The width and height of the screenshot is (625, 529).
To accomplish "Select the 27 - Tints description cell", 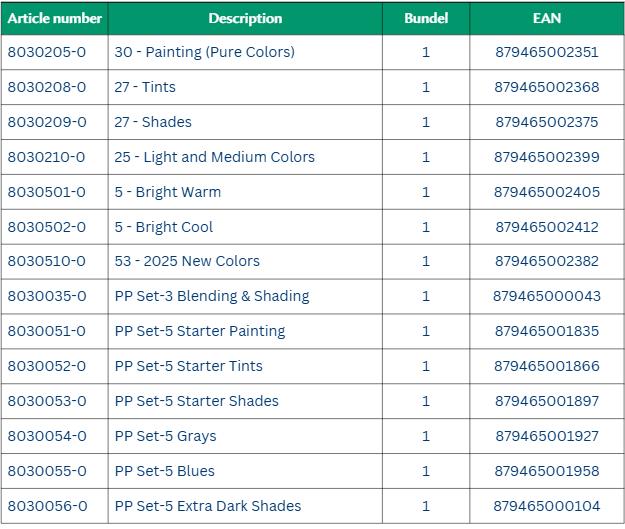I will 145,87.
